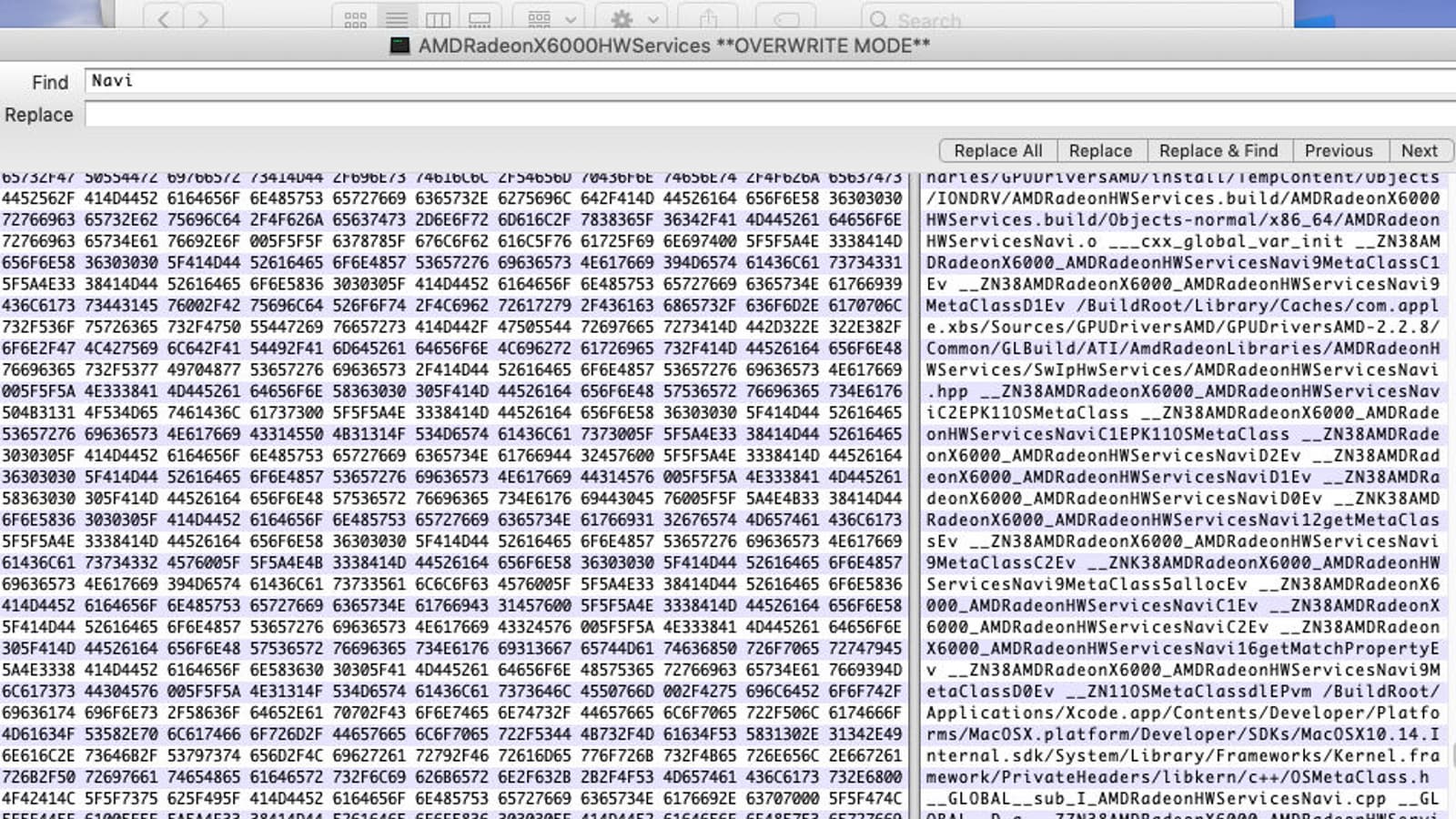1456x819 pixels.
Task: Select hex value 69443045
Action: [x=617, y=499]
